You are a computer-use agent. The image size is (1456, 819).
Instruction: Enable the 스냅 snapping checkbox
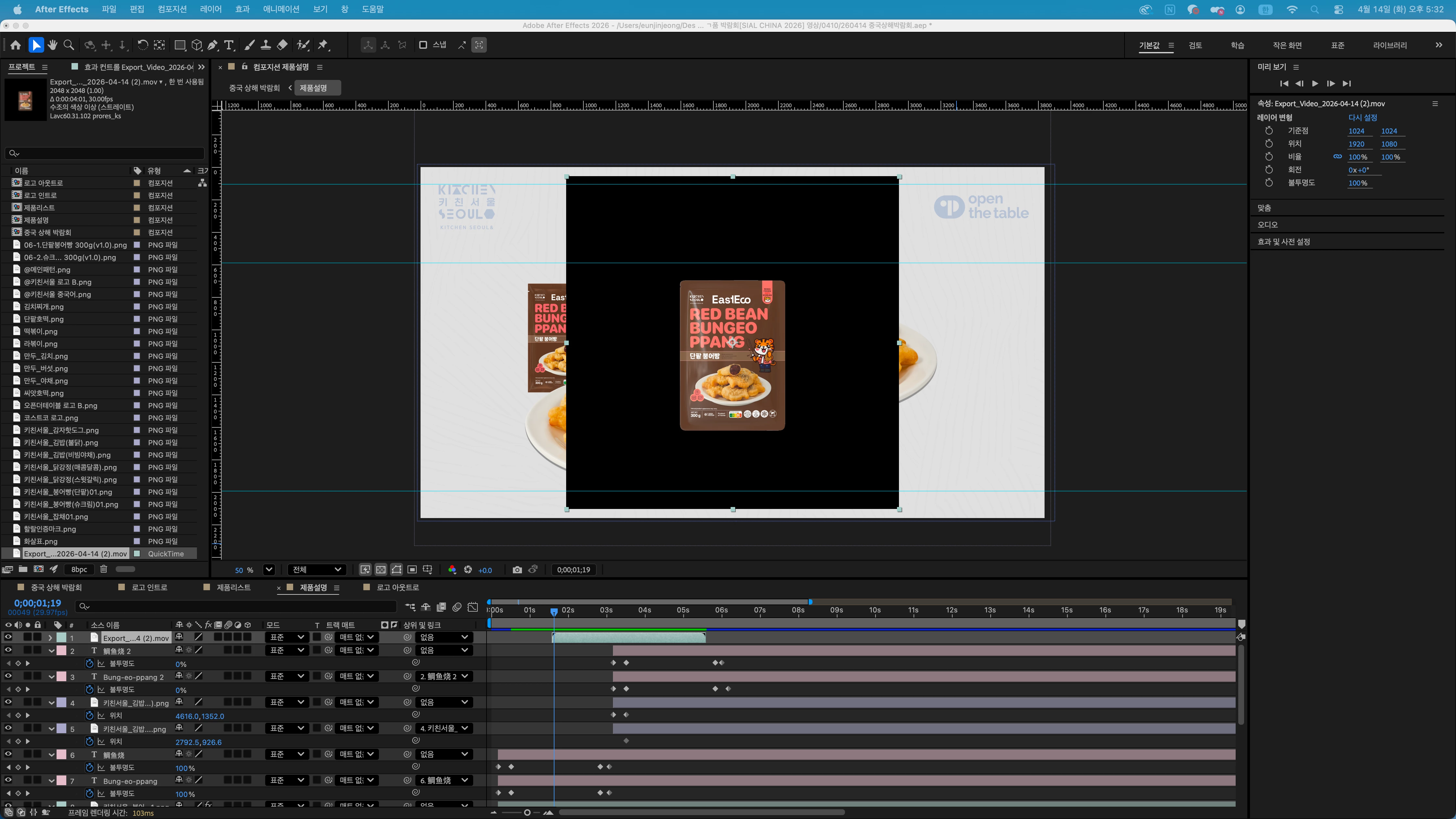click(x=423, y=45)
